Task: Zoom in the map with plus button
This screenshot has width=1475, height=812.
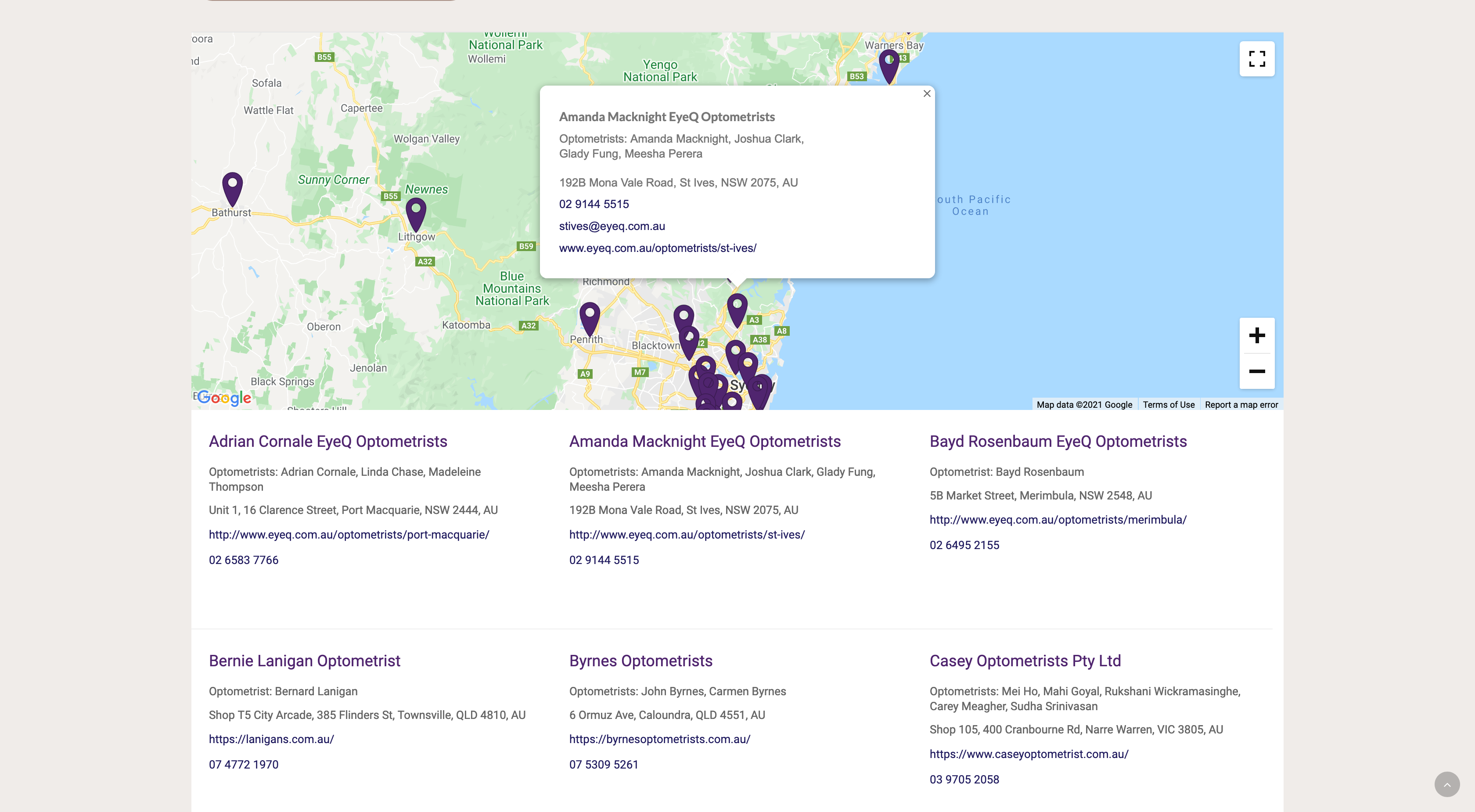Action: pyautogui.click(x=1257, y=336)
